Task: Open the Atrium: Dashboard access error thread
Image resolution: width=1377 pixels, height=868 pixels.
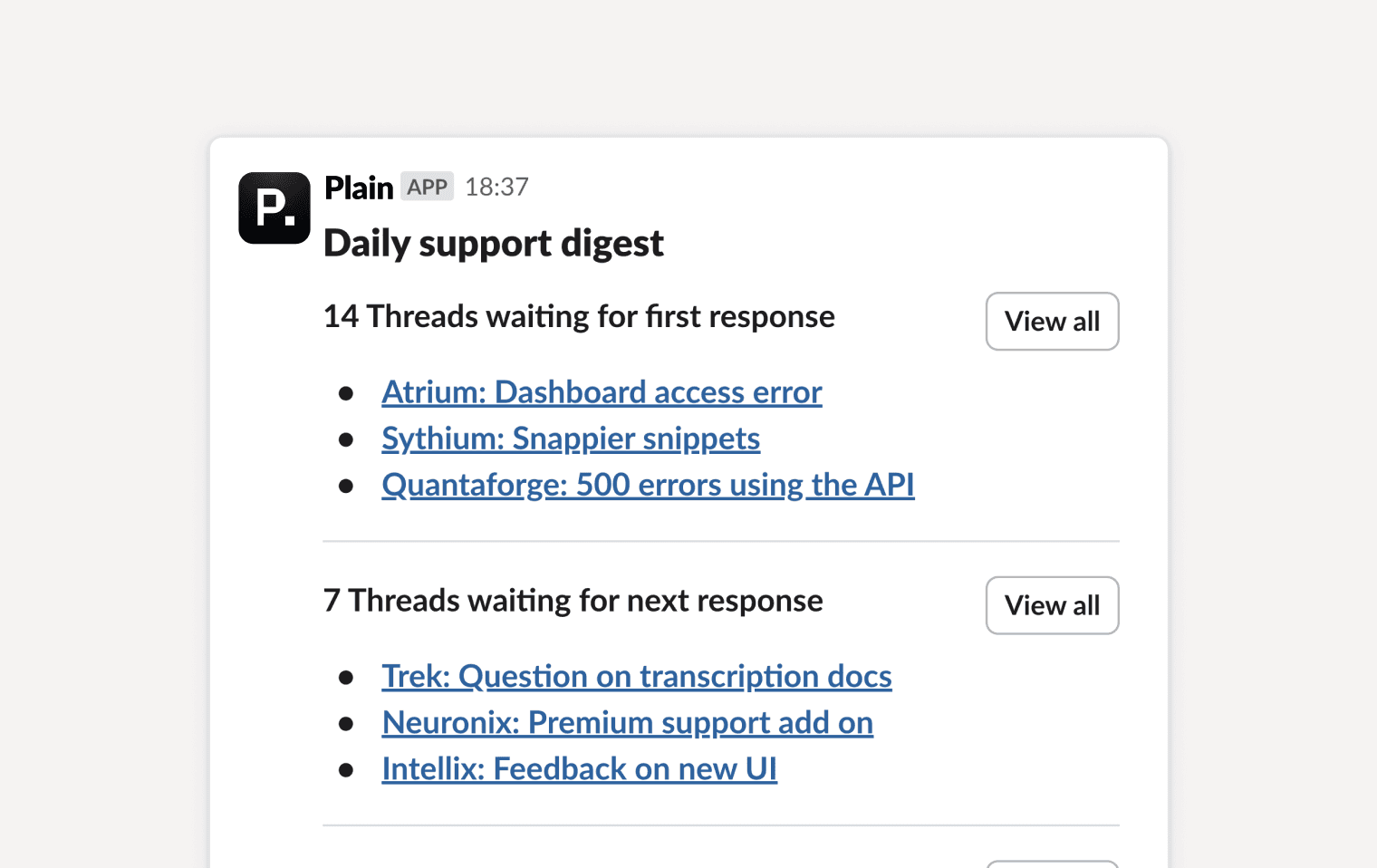Action: pos(602,392)
